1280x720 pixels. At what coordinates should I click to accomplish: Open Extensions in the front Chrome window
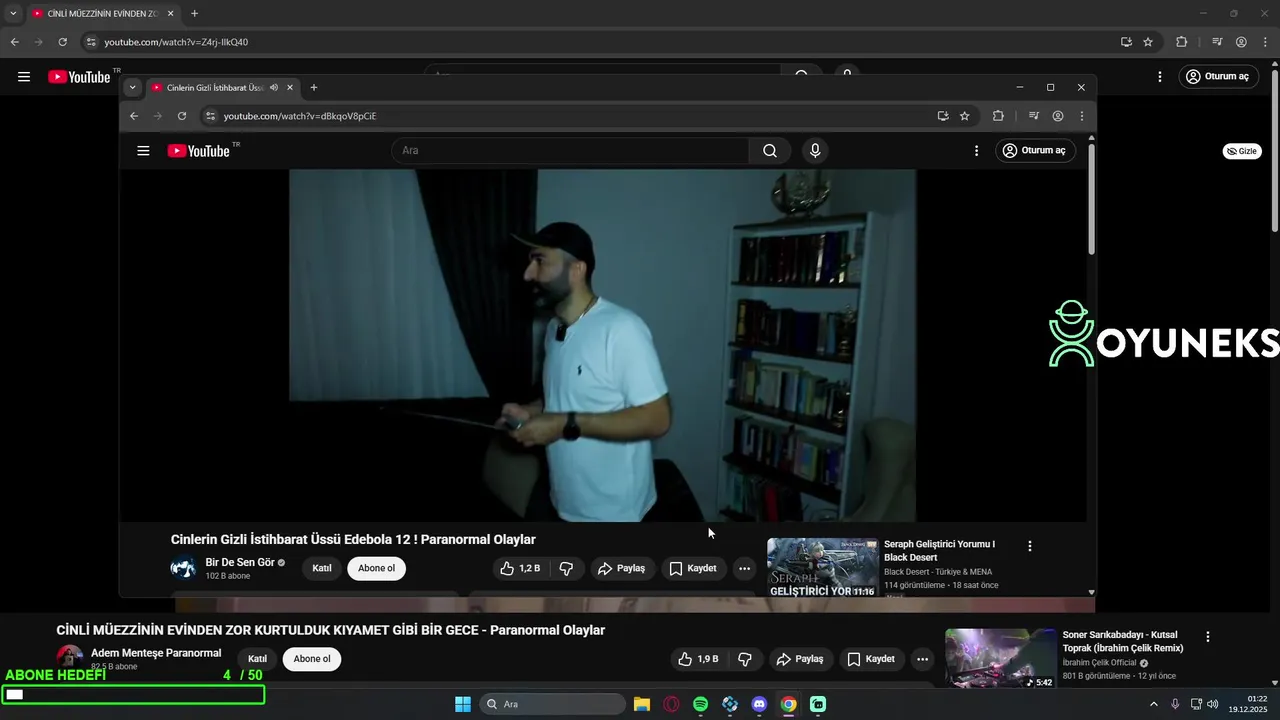point(998,116)
